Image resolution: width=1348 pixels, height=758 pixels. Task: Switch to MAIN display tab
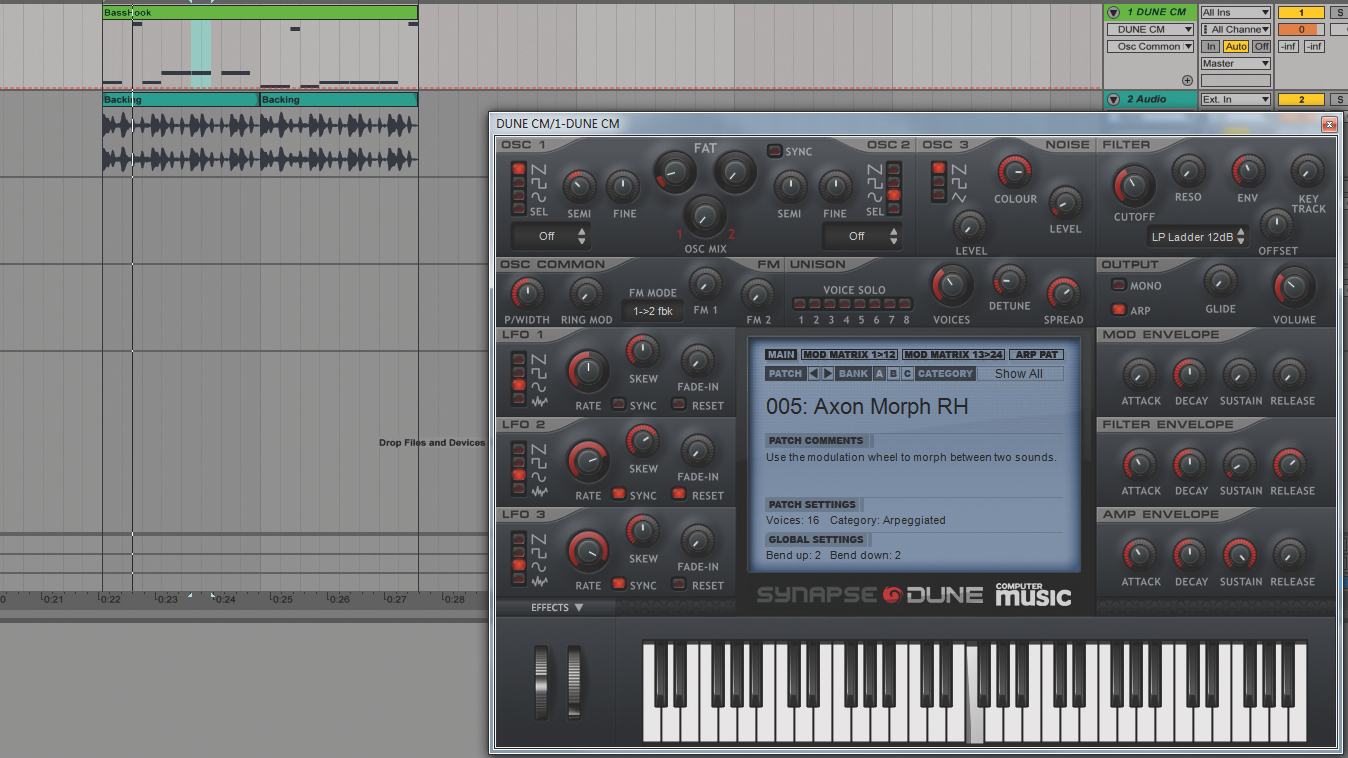pos(781,355)
